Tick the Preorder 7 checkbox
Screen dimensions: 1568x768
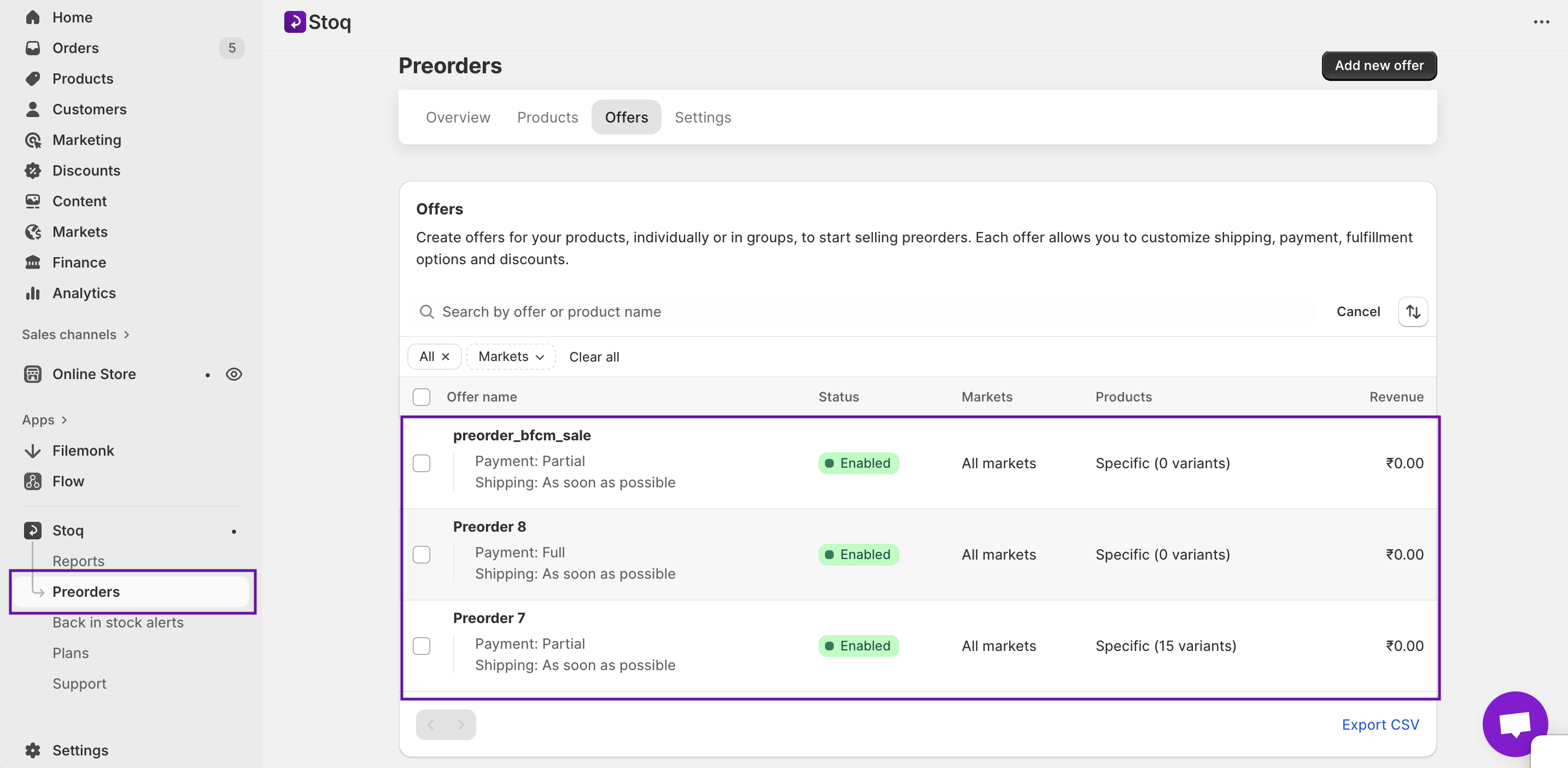point(421,645)
